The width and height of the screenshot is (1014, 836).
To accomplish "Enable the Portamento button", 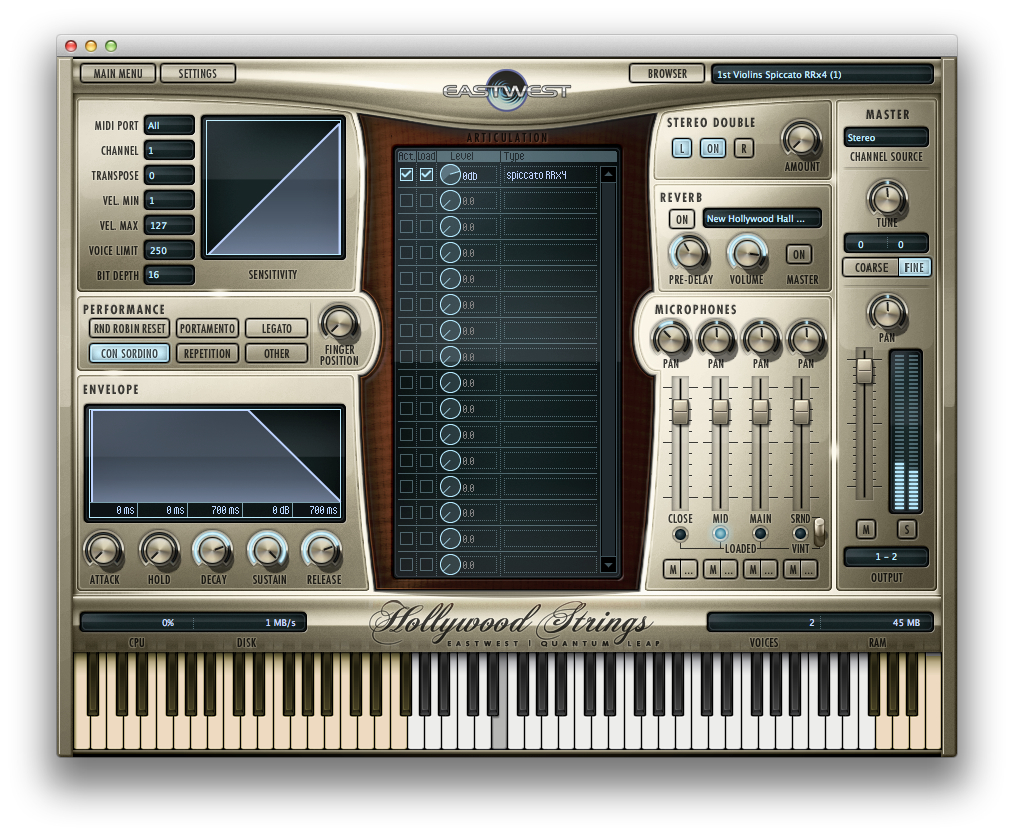I will coord(207,328).
